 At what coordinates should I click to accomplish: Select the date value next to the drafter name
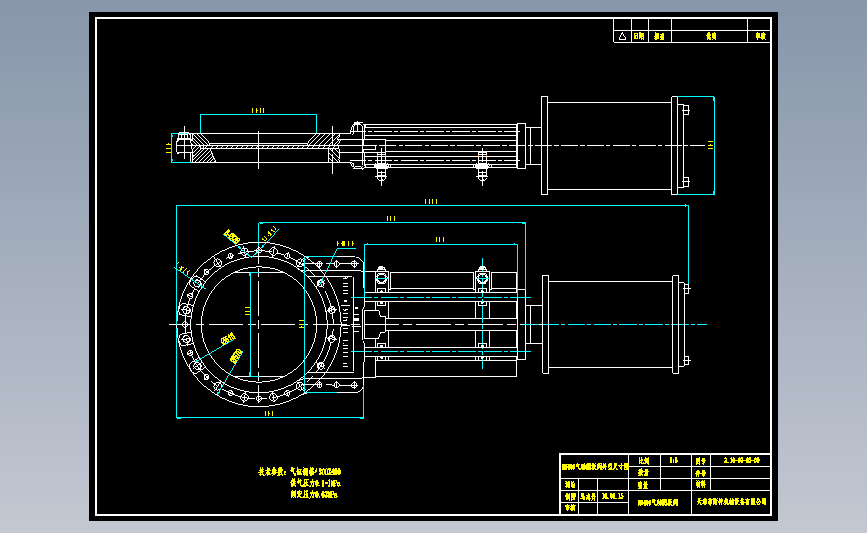pos(613,497)
